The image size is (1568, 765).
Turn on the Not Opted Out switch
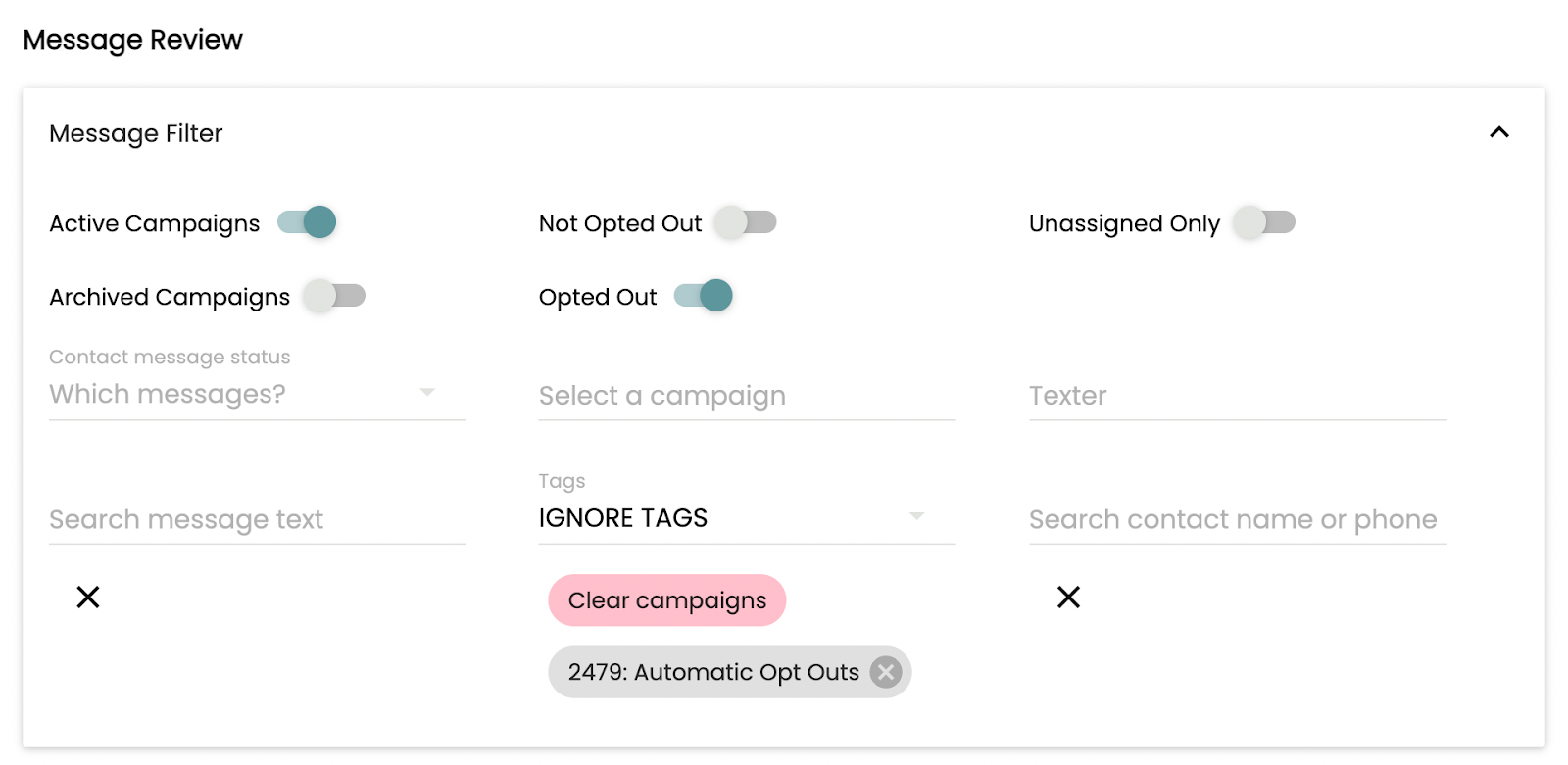(x=746, y=222)
